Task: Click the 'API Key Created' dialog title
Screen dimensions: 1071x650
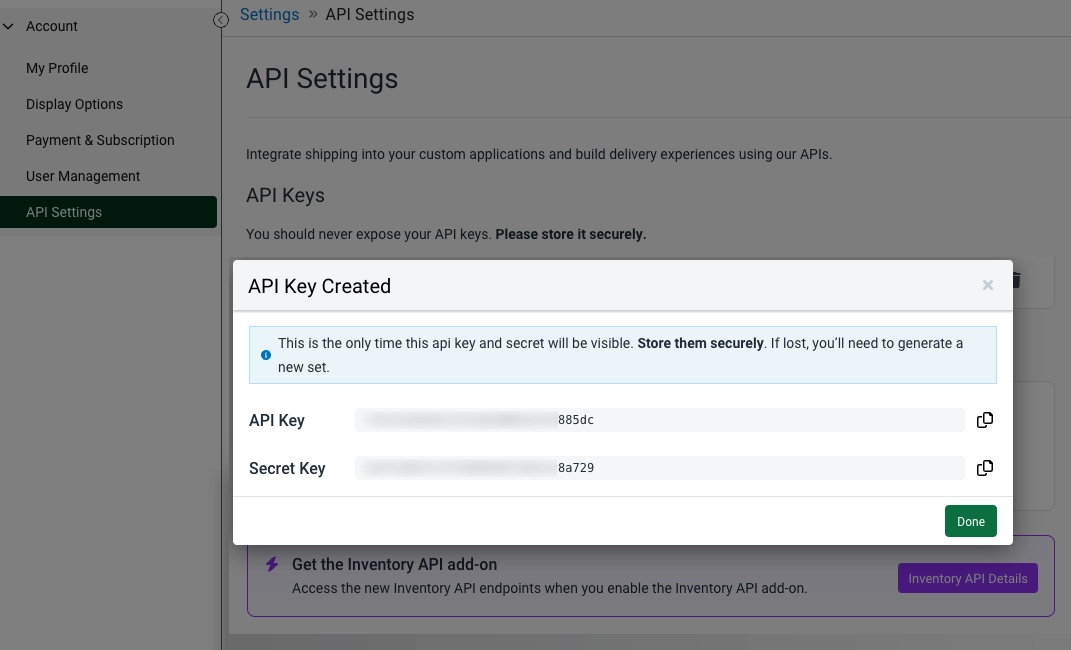Action: pos(320,286)
